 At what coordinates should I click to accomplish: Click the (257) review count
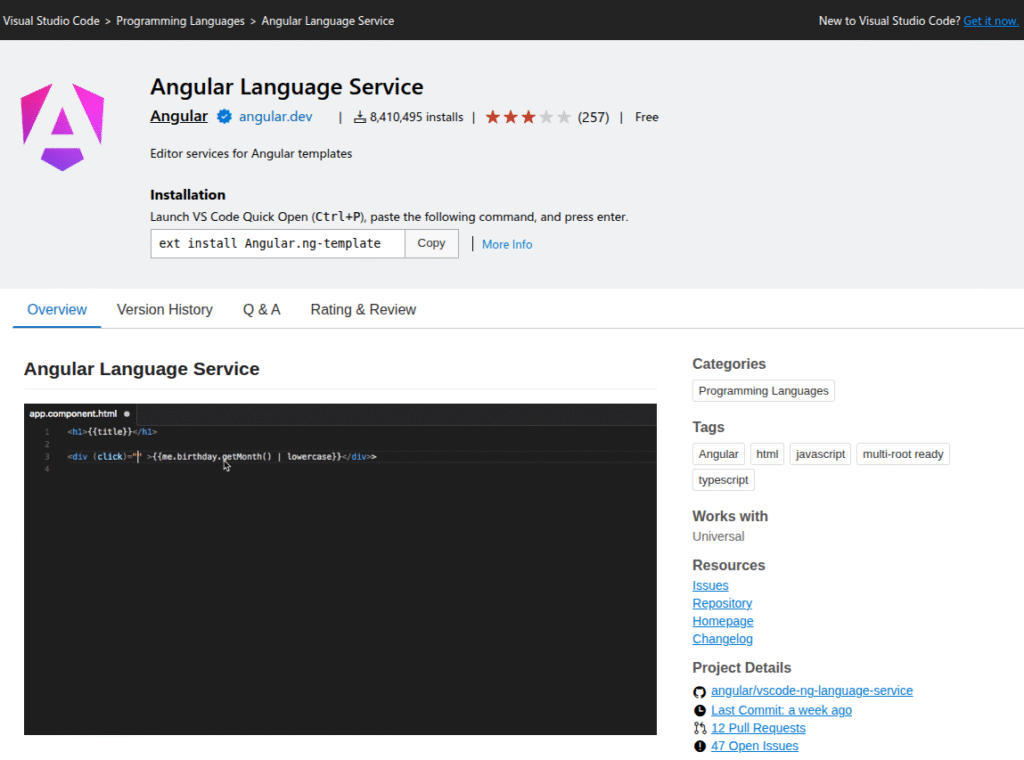tap(593, 118)
